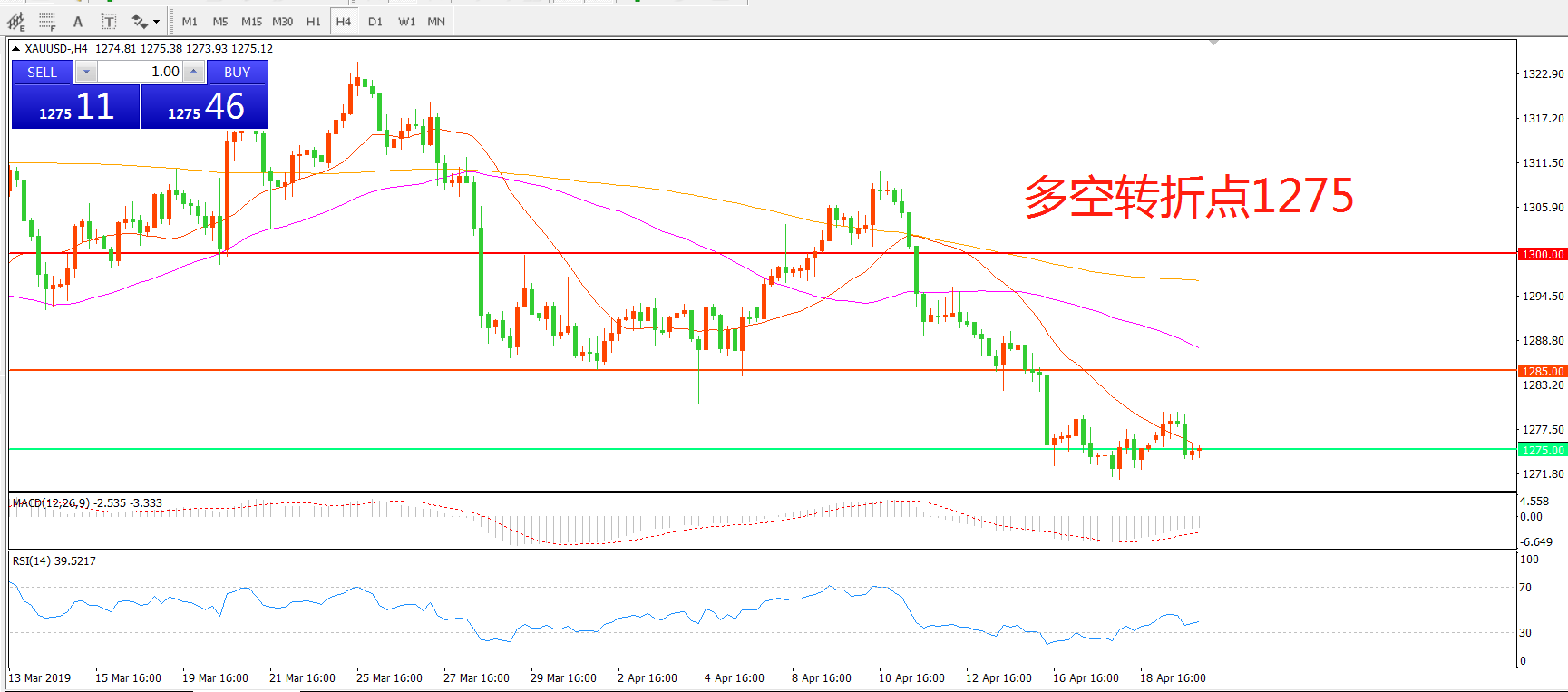The height and width of the screenshot is (692, 1568).
Task: Click the green 1275.00 price level label
Action: click(x=1542, y=451)
